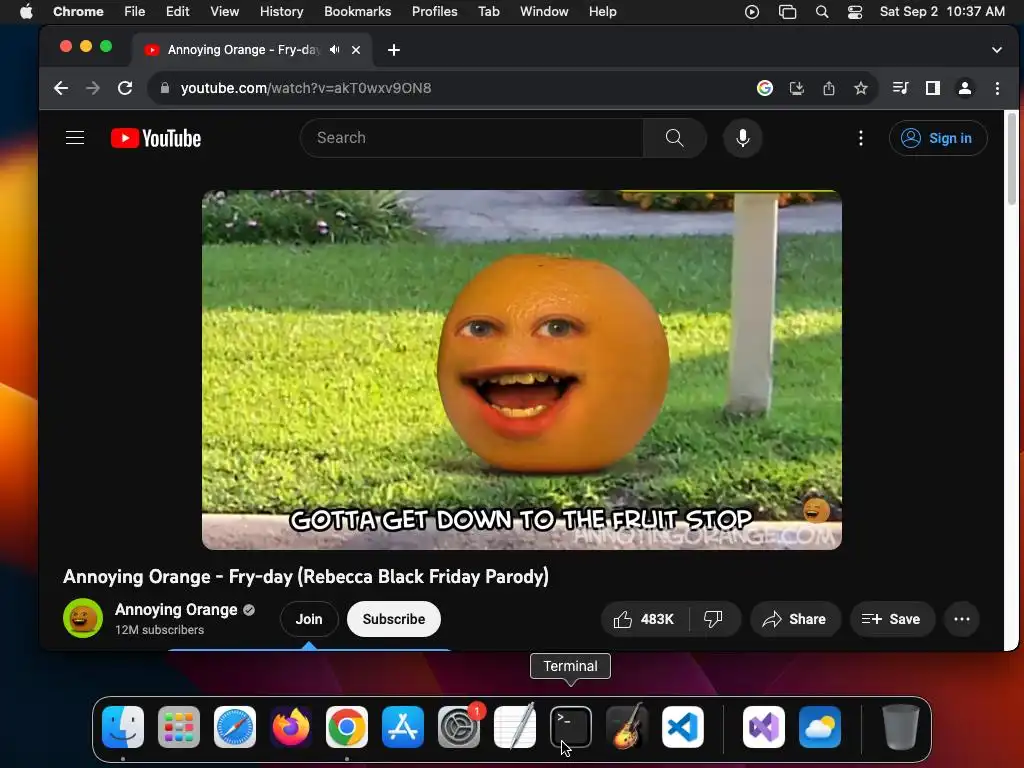Open Safari from the Dock
The image size is (1024, 768).
click(x=234, y=727)
